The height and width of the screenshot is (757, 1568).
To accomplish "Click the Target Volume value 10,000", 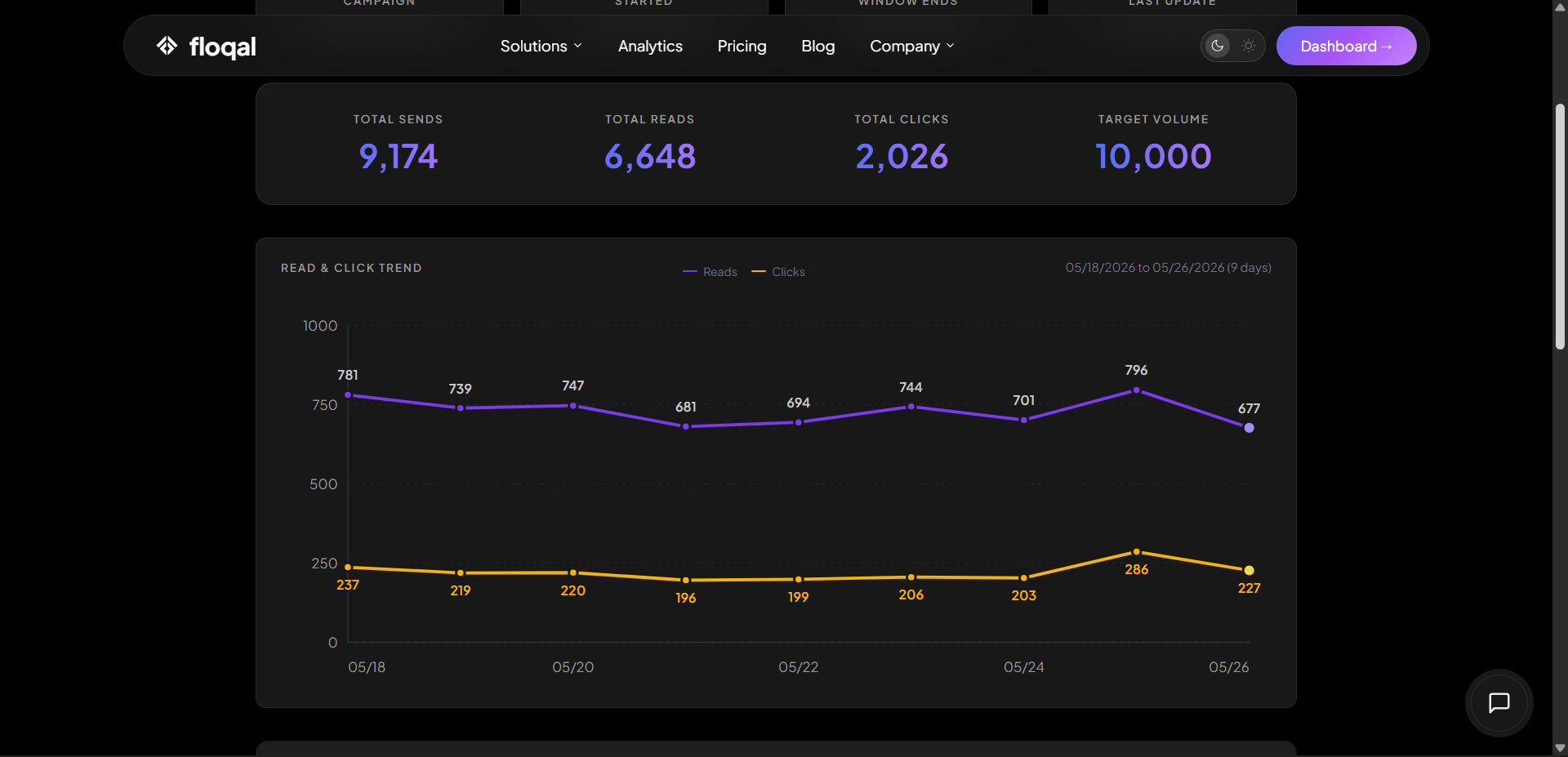I will [x=1153, y=156].
